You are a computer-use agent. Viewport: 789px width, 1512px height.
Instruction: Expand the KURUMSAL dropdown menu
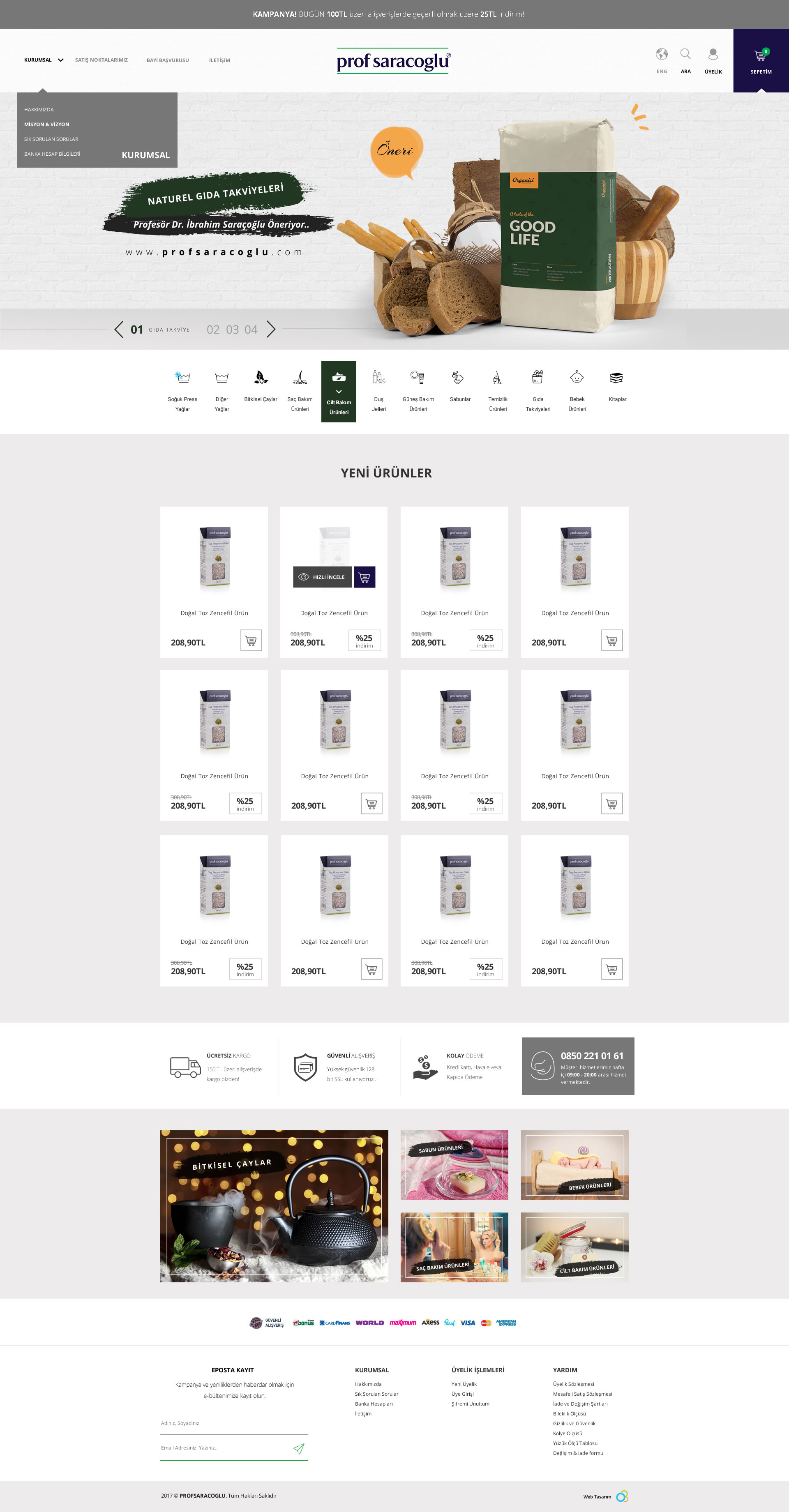(x=44, y=60)
